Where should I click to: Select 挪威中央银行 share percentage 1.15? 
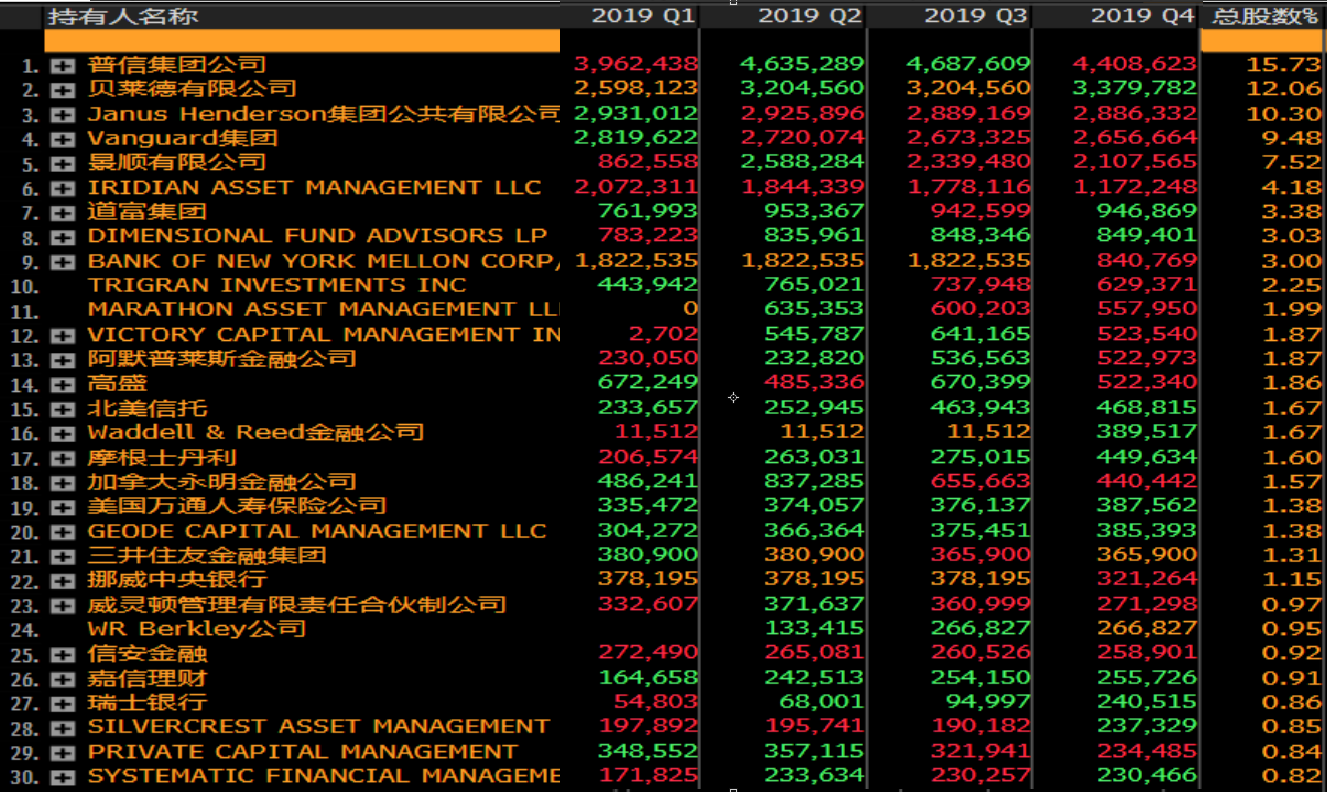(x=1291, y=579)
